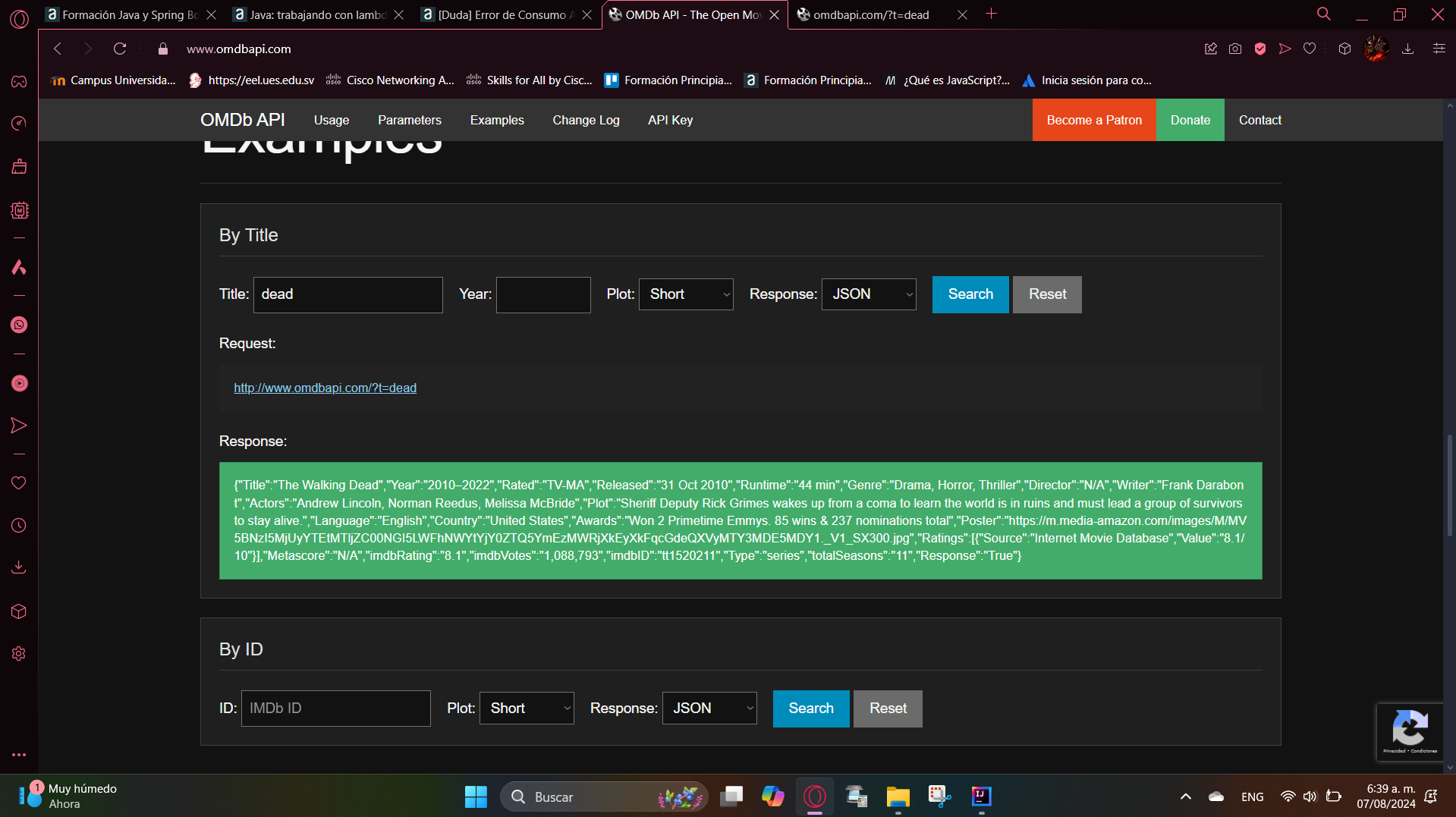Open Parameters in OMDb nav bar
This screenshot has width=1456, height=817.
tap(410, 120)
